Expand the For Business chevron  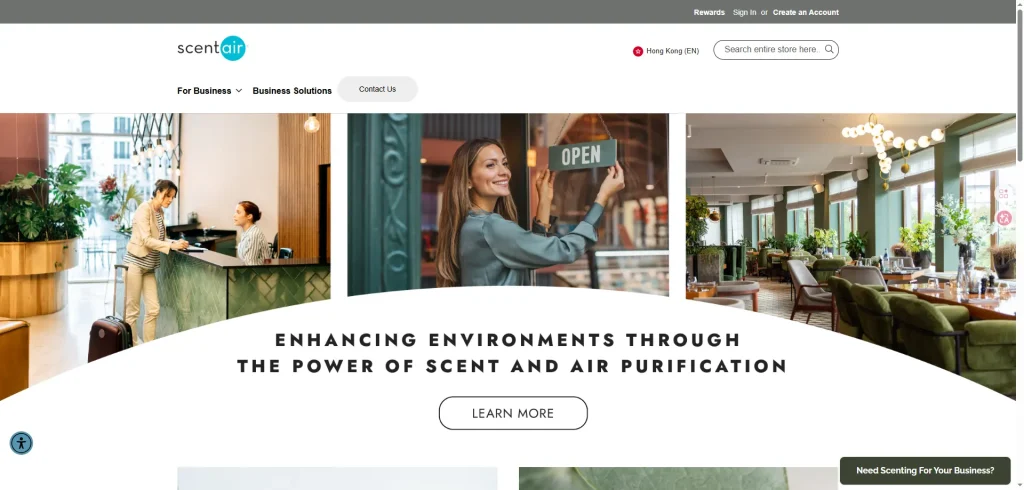click(x=239, y=91)
